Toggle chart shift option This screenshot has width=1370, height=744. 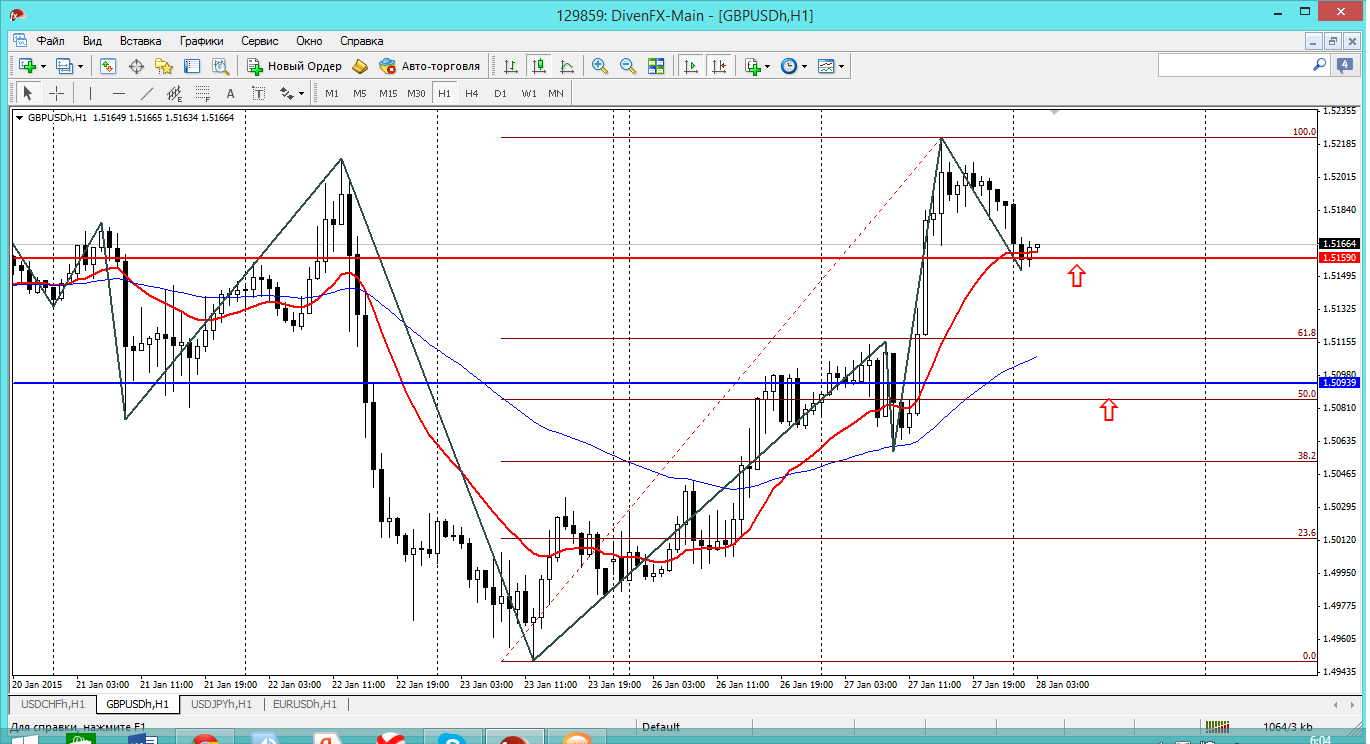pyautogui.click(x=718, y=66)
